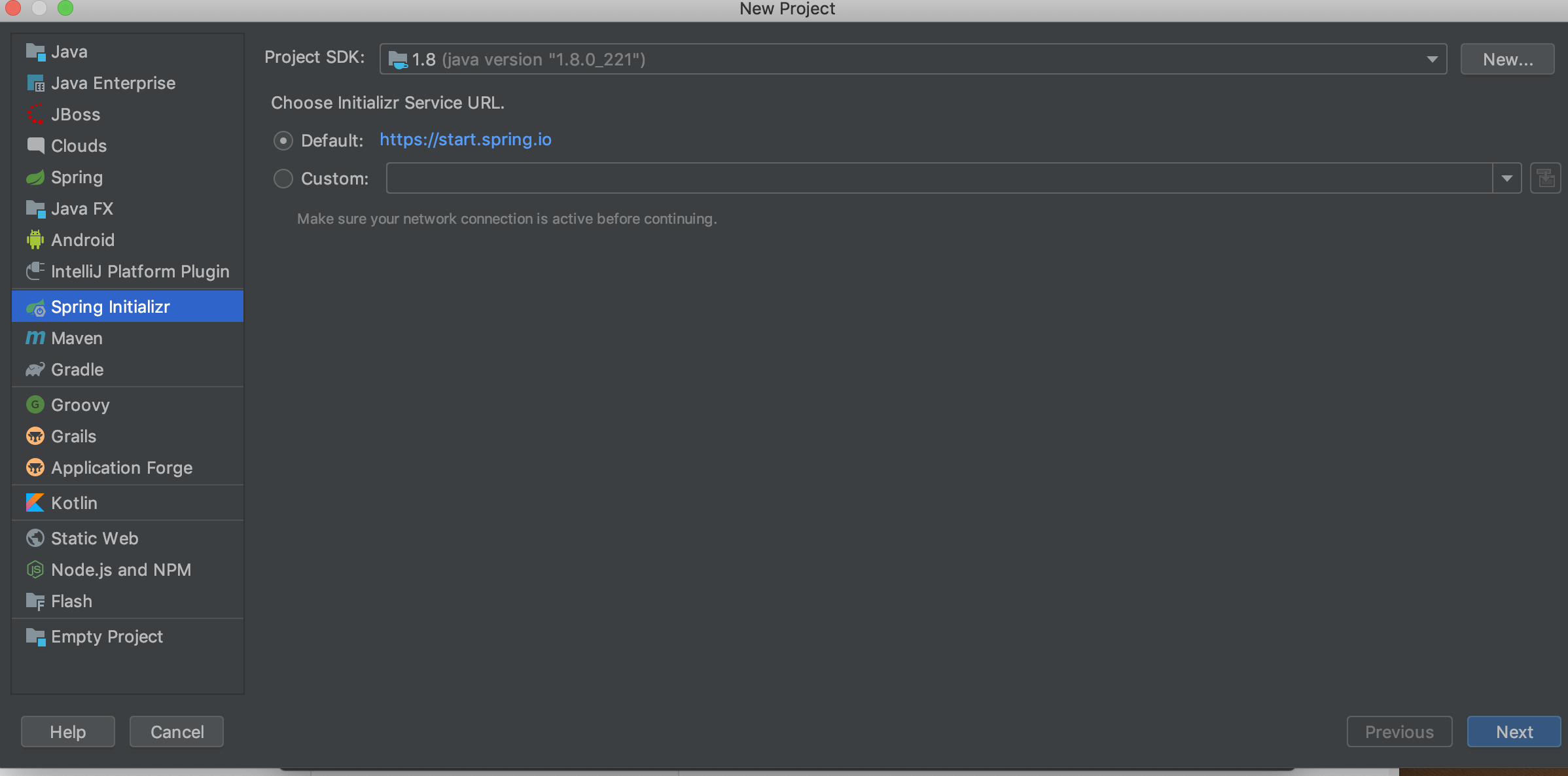Choose Java Enterprise project type
This screenshot has height=776, width=1568.
coord(128,83)
